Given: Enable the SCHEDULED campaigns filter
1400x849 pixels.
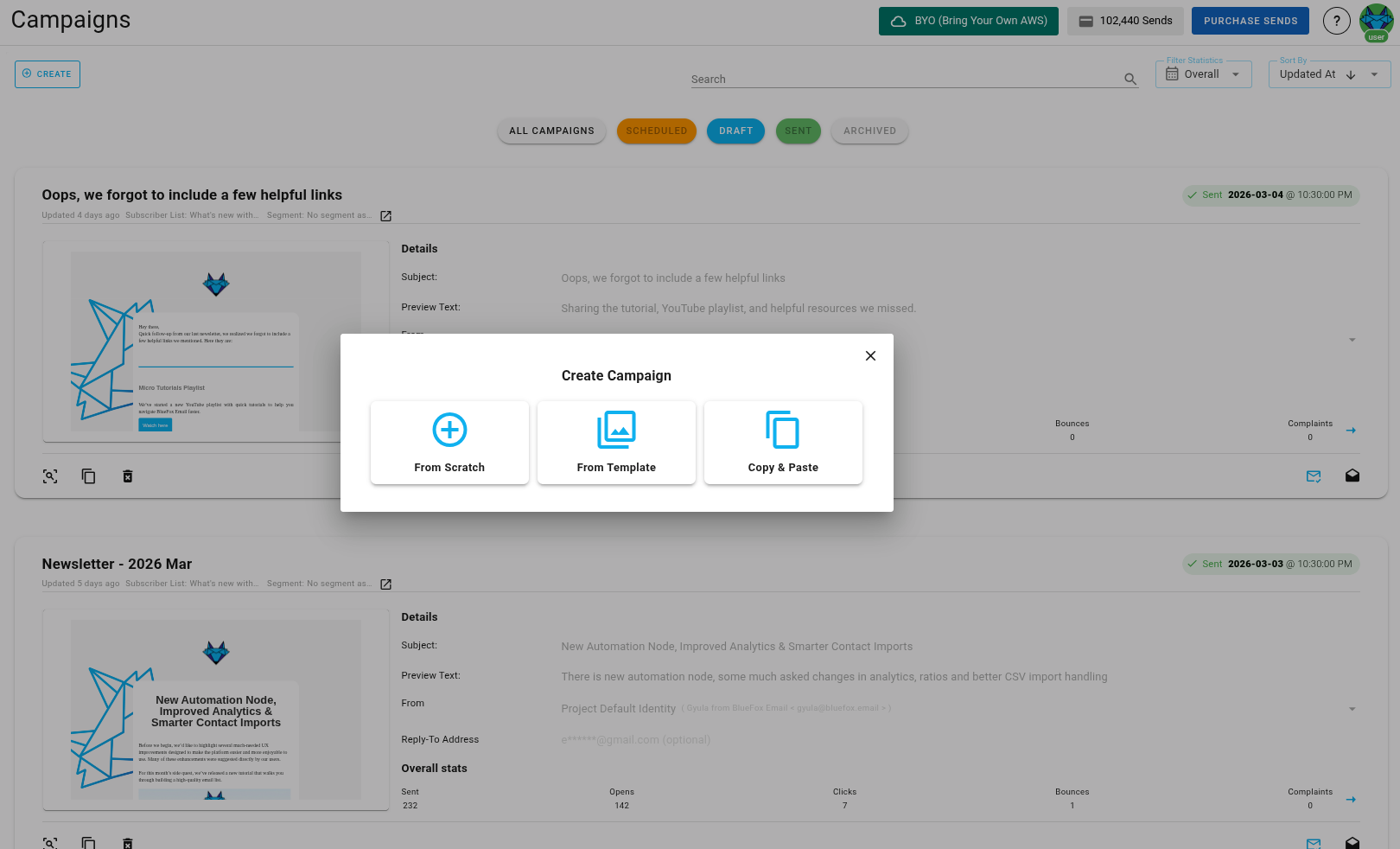Looking at the screenshot, I should pyautogui.click(x=657, y=131).
